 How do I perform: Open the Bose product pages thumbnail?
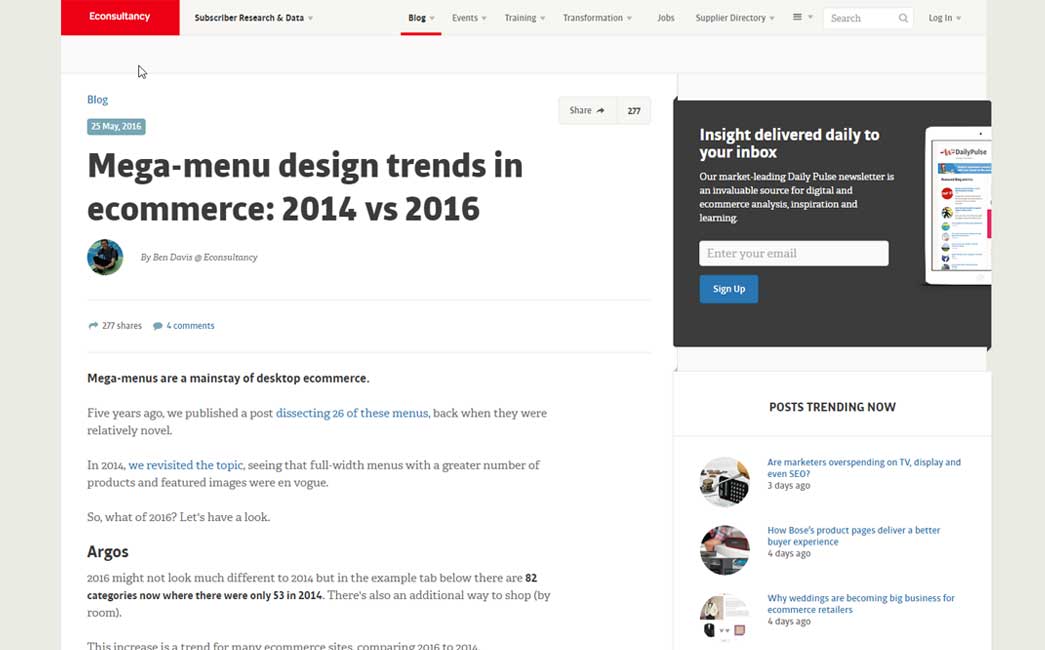point(724,549)
